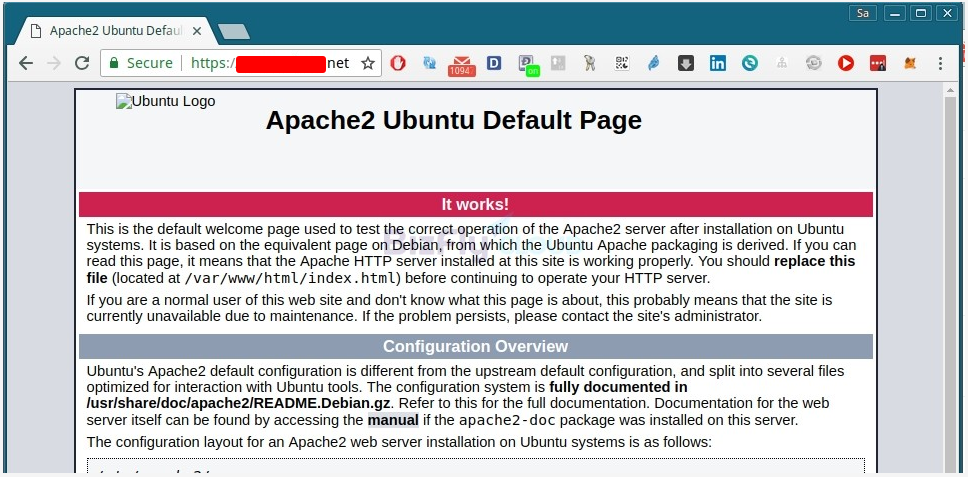Open the grey sitemap hierarchy extension
This screenshot has width=968, height=477.
pos(782,63)
